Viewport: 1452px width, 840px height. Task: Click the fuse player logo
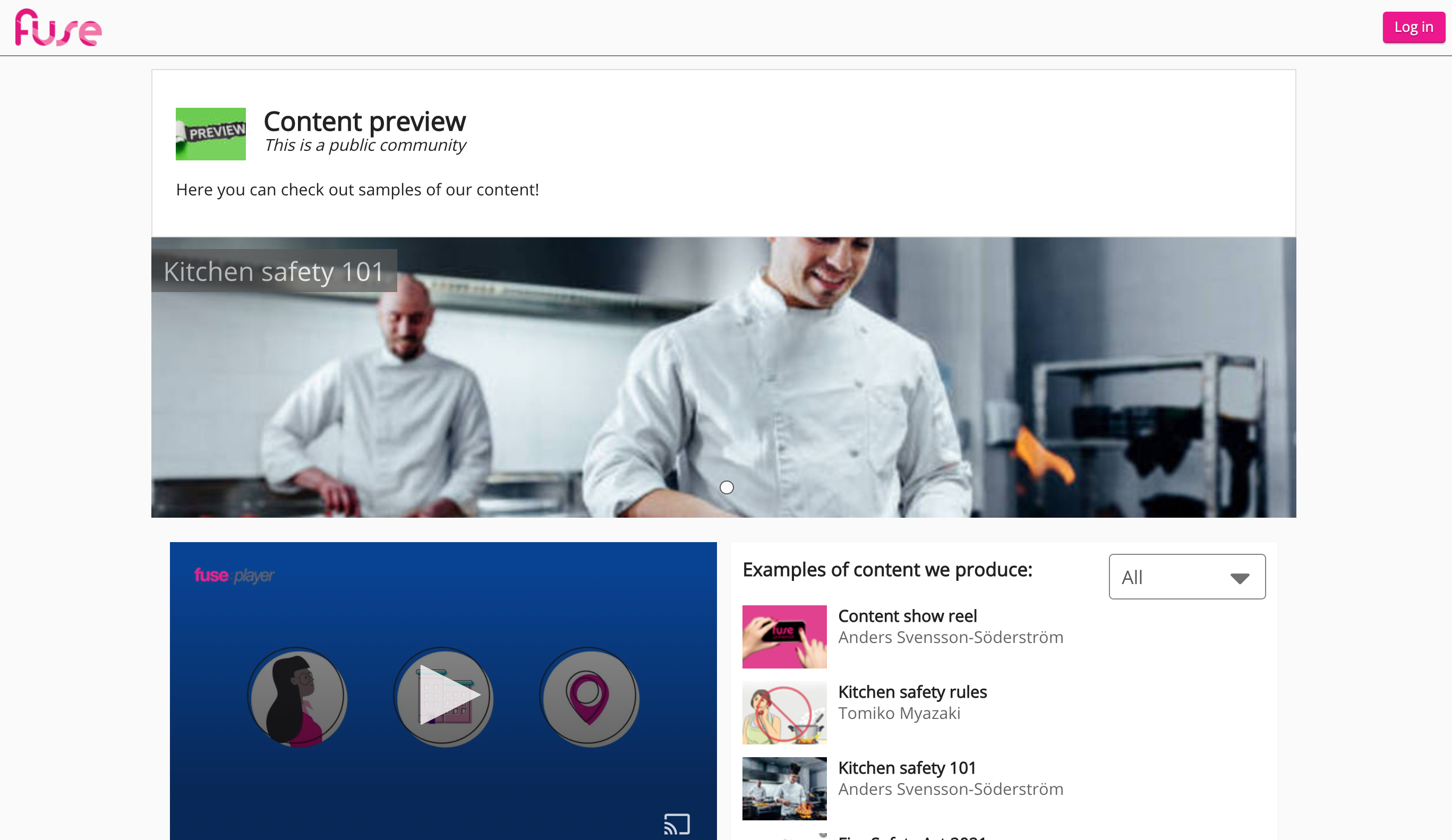pos(234,575)
